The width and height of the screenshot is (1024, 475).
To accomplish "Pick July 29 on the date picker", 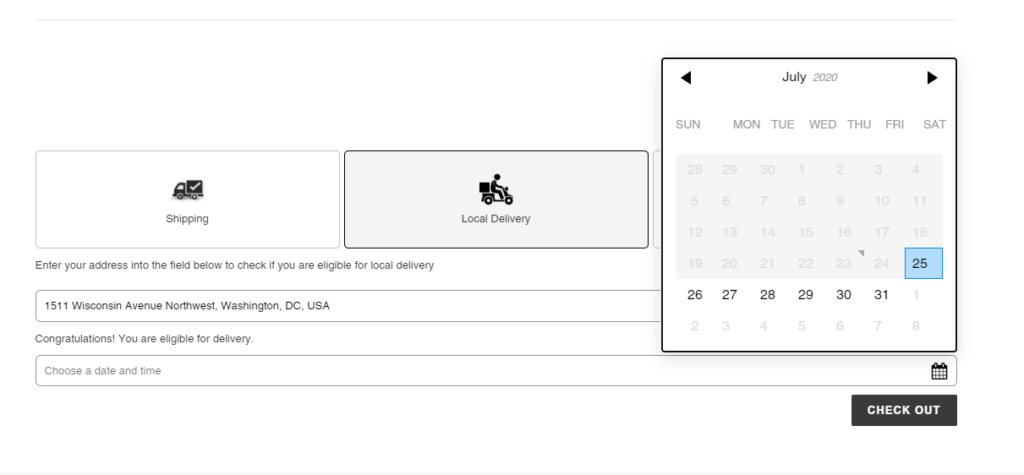I will pyautogui.click(x=805, y=295).
